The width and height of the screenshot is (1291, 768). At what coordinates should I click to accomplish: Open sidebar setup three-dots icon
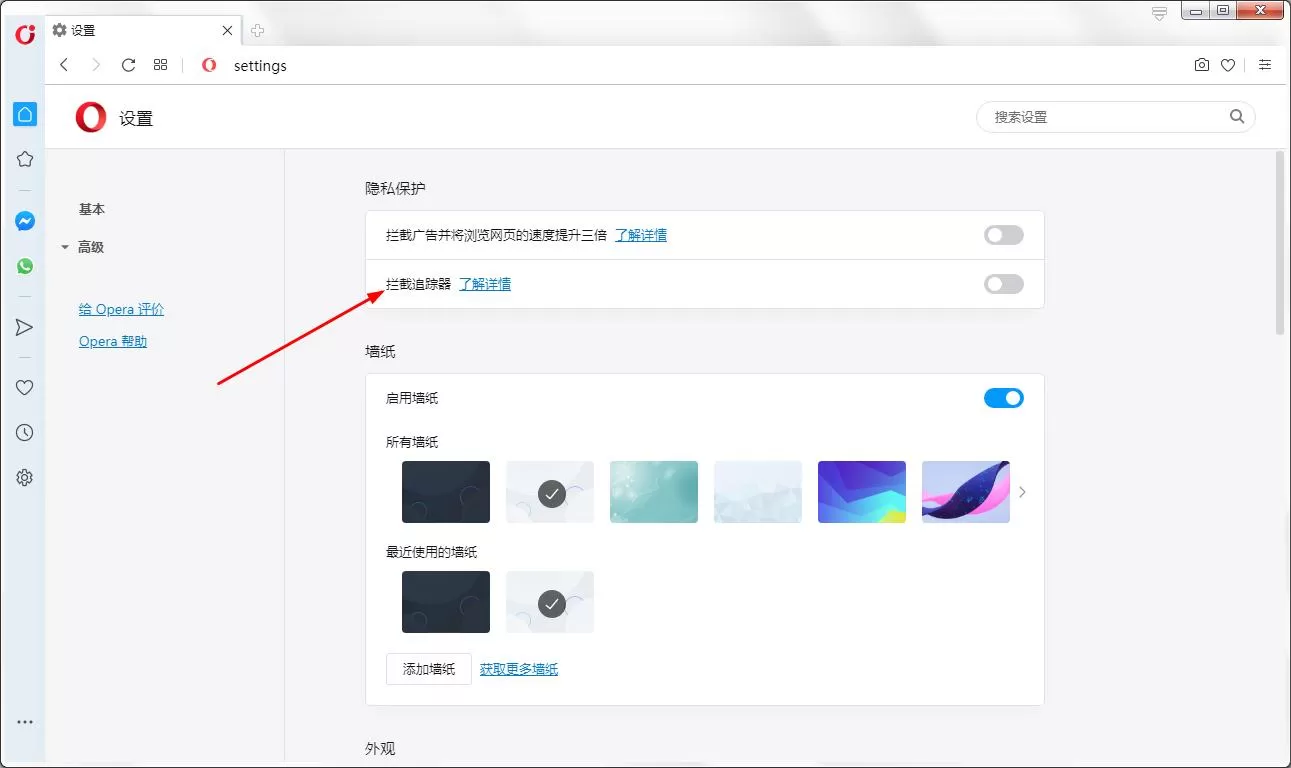click(x=25, y=722)
